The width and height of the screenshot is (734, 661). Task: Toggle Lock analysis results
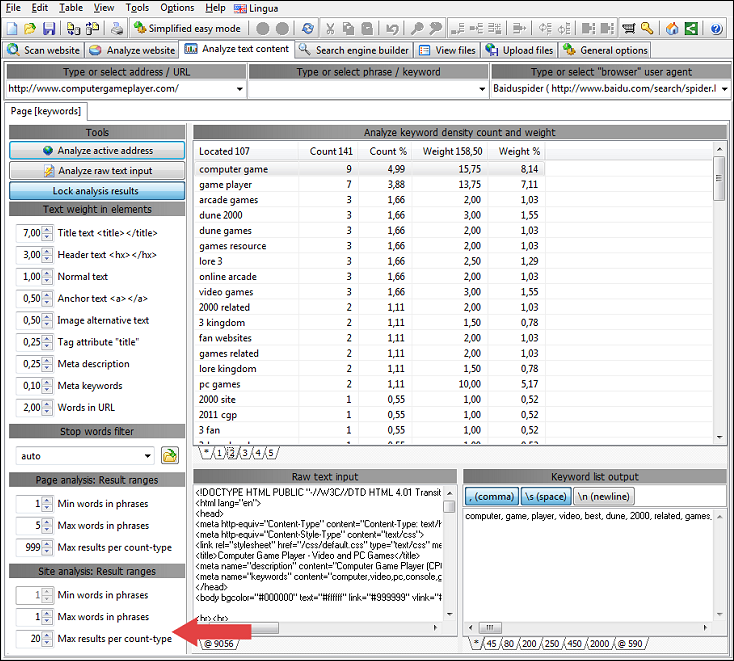97,191
